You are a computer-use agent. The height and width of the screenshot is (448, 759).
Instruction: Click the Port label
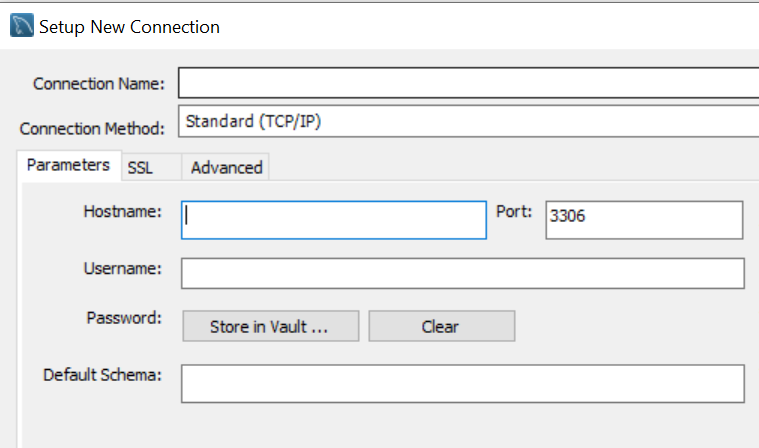(x=515, y=212)
